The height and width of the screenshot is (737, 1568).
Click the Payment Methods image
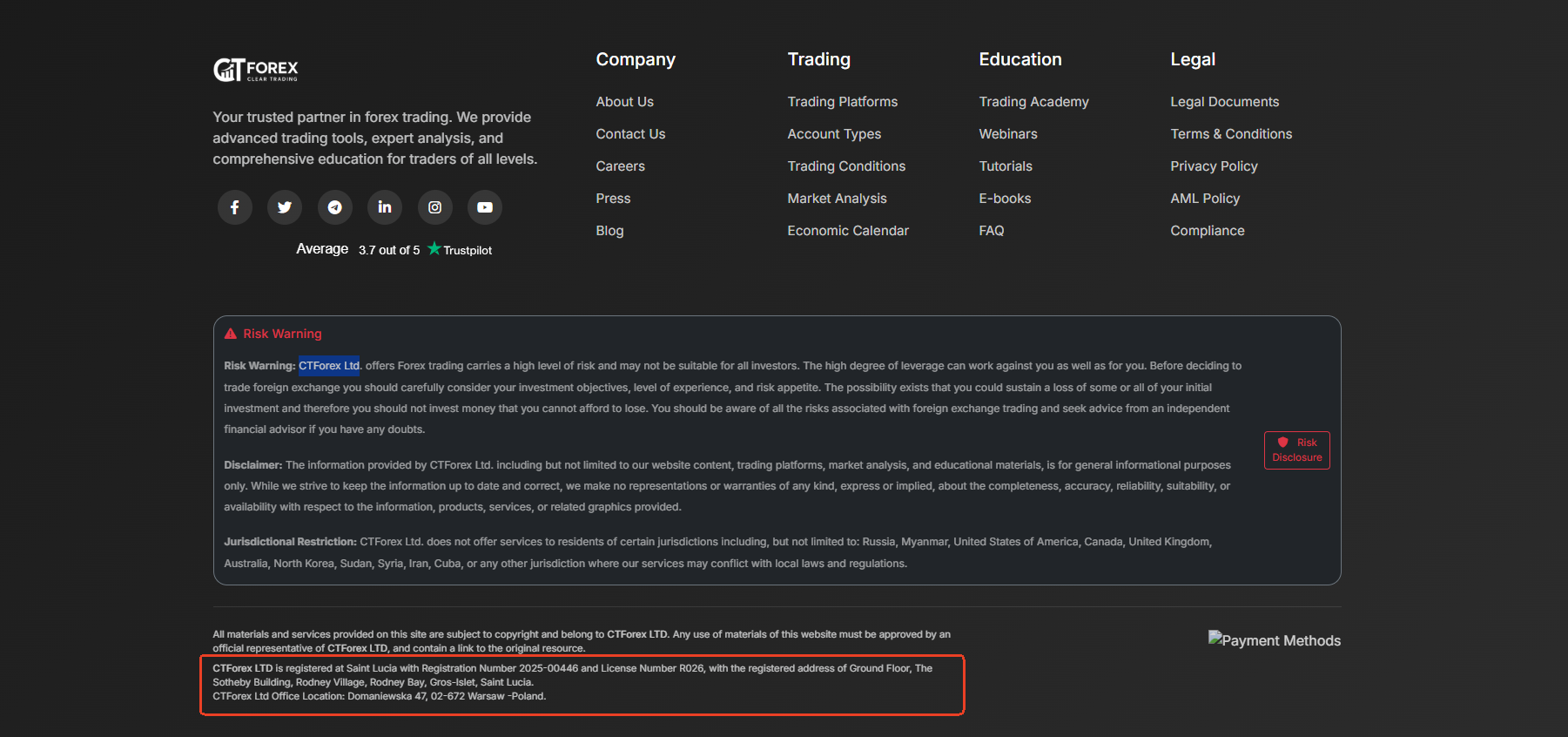coord(1274,640)
